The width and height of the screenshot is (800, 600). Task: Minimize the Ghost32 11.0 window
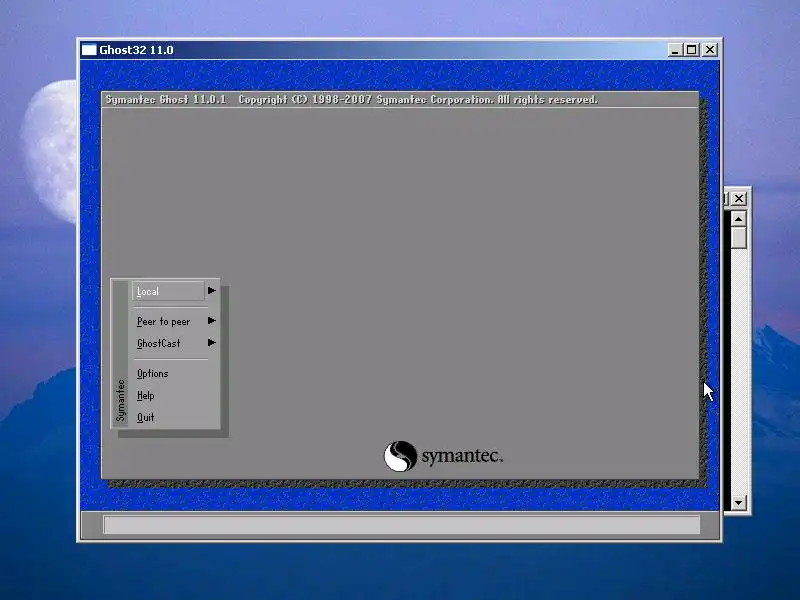tap(675, 50)
